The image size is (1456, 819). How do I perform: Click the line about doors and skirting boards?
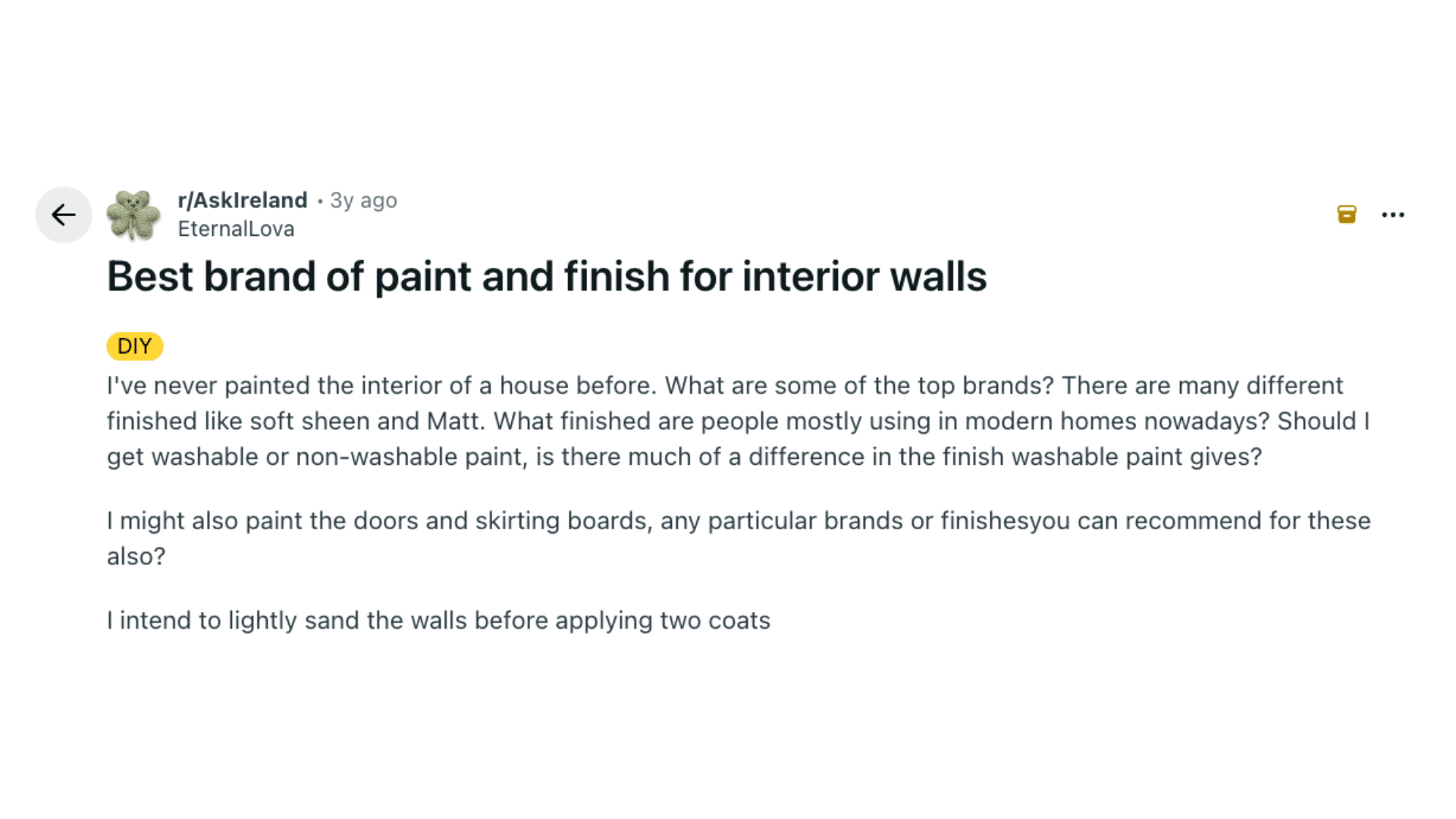tap(738, 521)
